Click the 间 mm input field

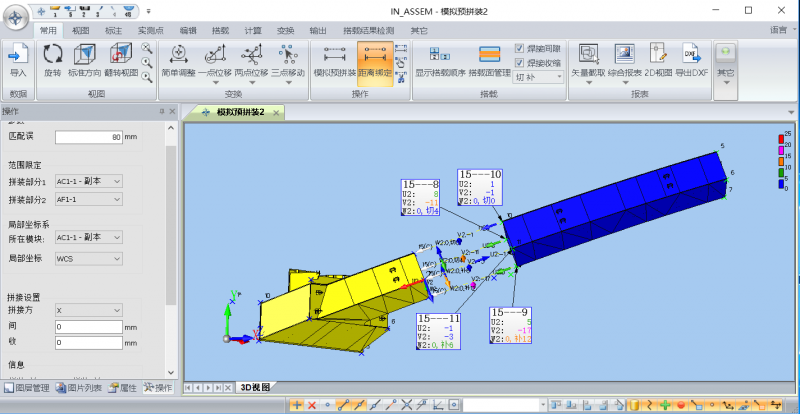(89, 327)
